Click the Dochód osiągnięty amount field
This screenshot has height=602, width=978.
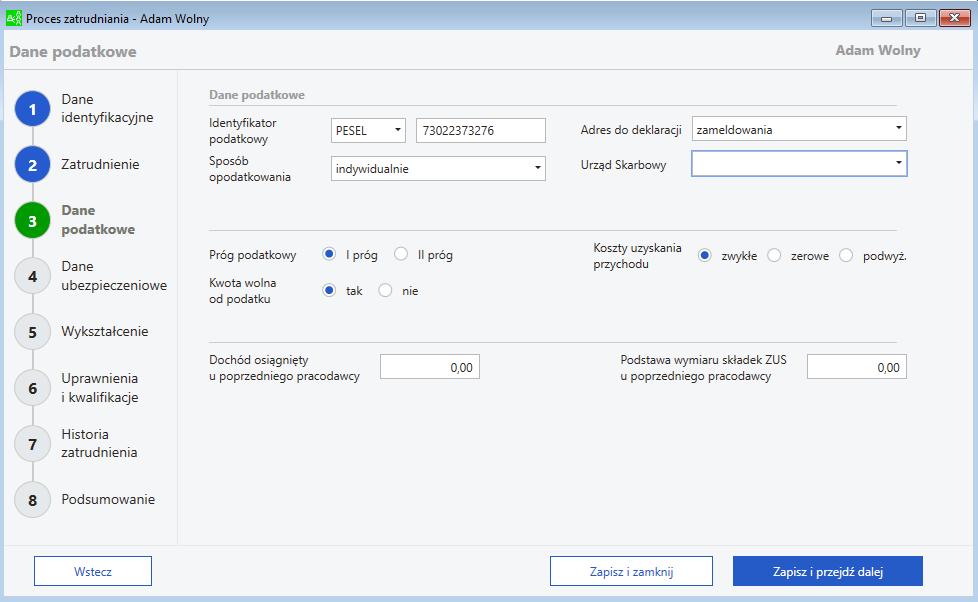tap(430, 367)
